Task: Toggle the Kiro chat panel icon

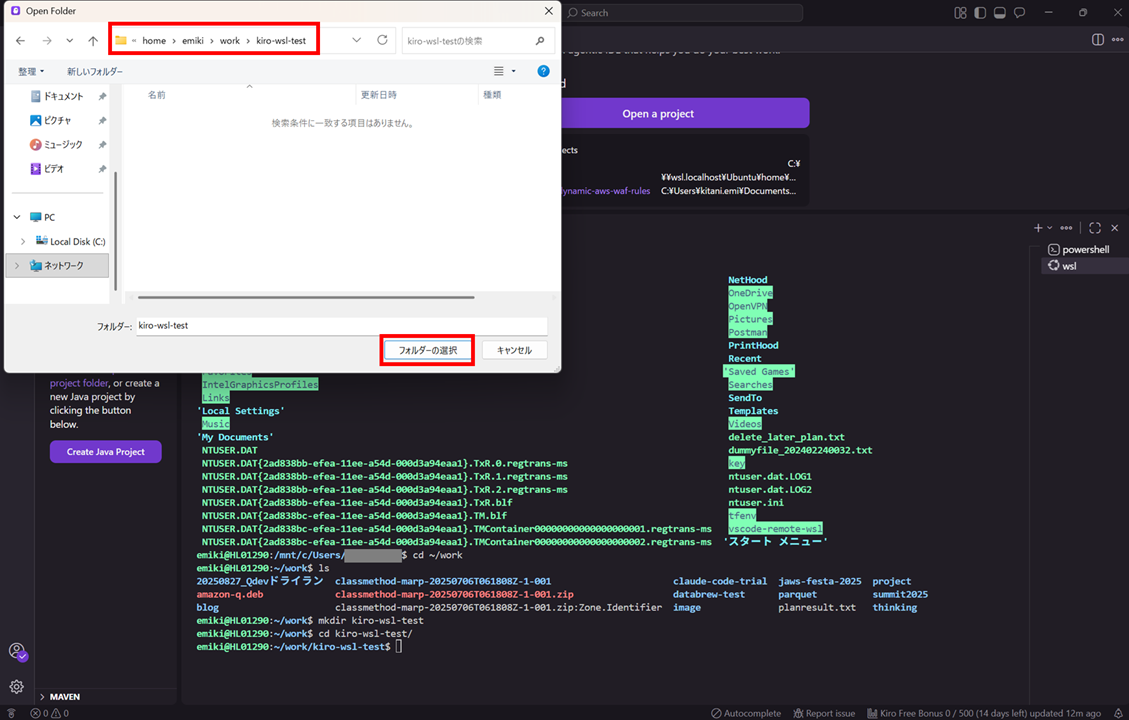Action: pos(1020,12)
